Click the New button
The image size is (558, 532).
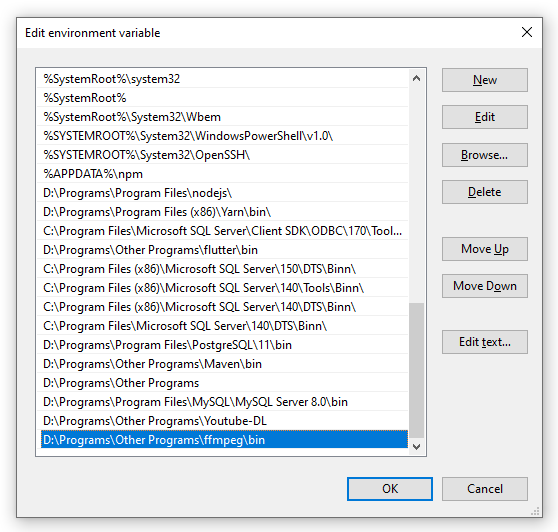click(485, 80)
